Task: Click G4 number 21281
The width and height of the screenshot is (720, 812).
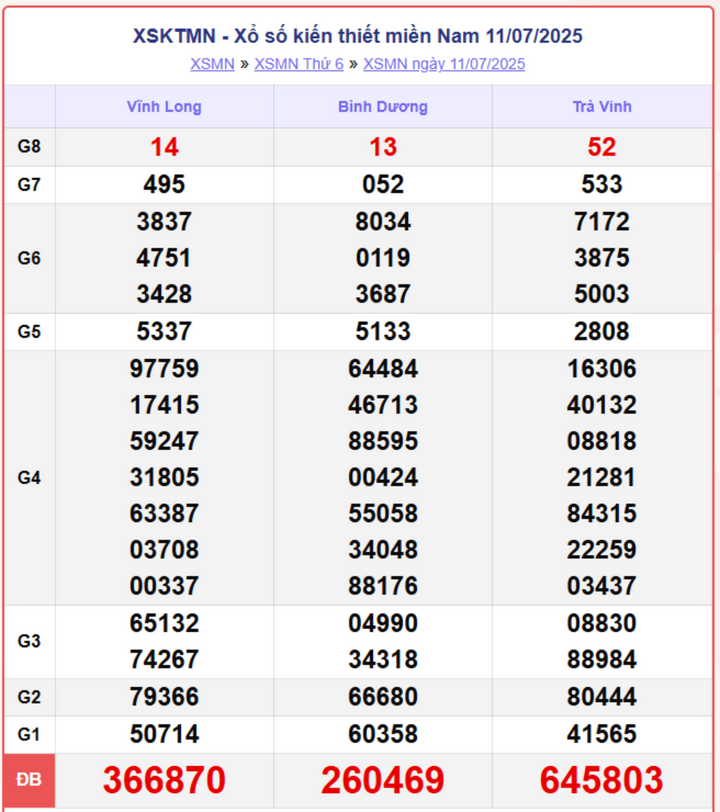Action: (x=601, y=477)
